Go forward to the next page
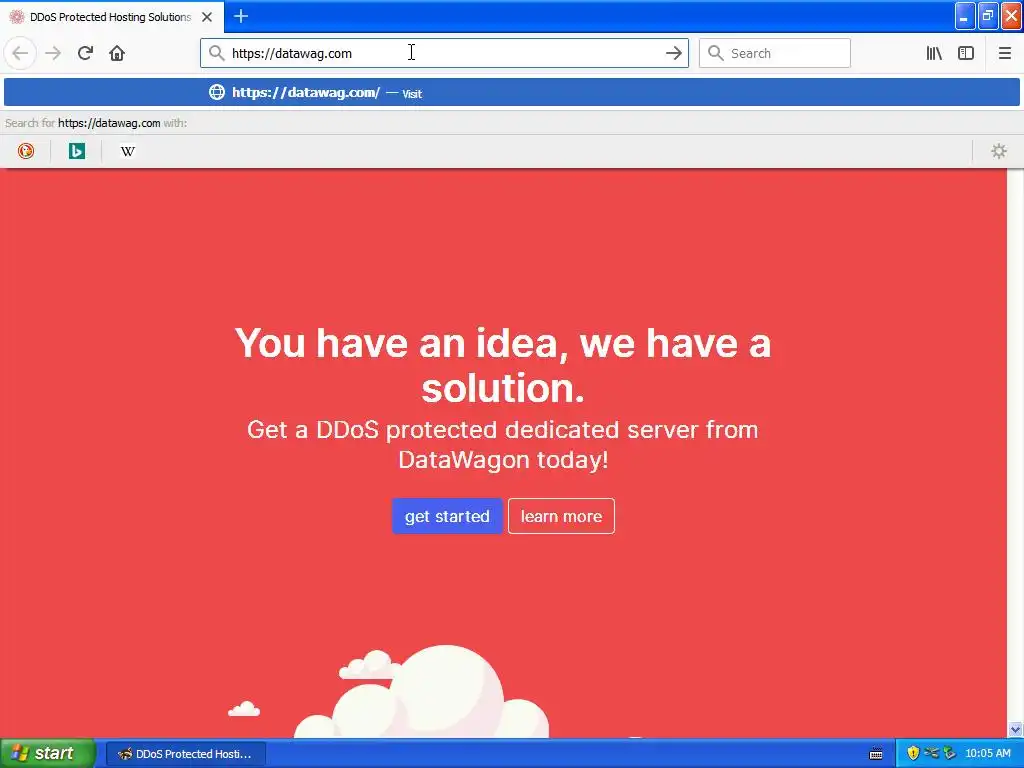 (x=53, y=53)
